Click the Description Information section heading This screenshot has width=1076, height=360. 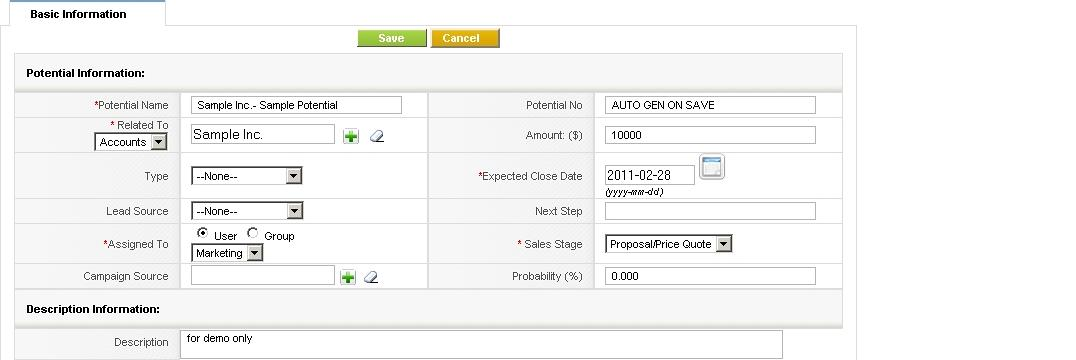(x=93, y=309)
